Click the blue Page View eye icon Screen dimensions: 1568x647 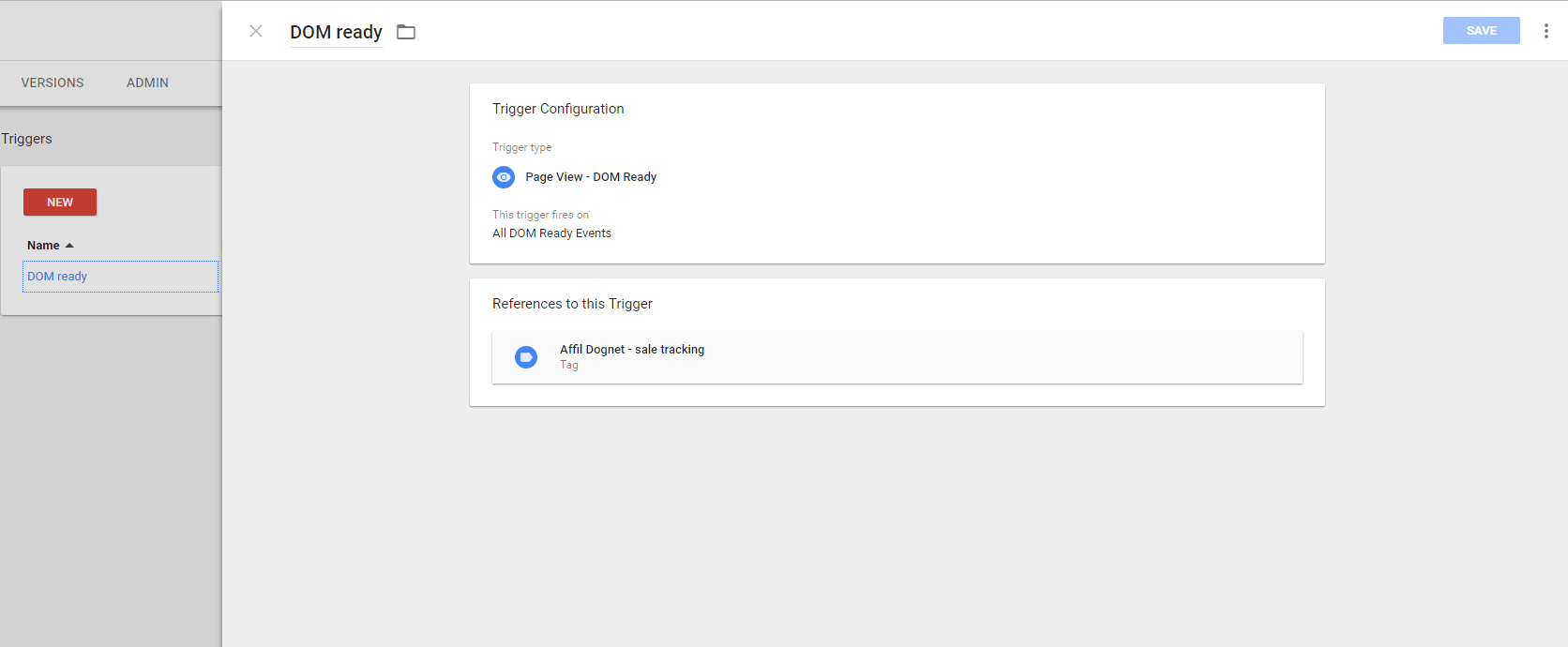tap(504, 177)
